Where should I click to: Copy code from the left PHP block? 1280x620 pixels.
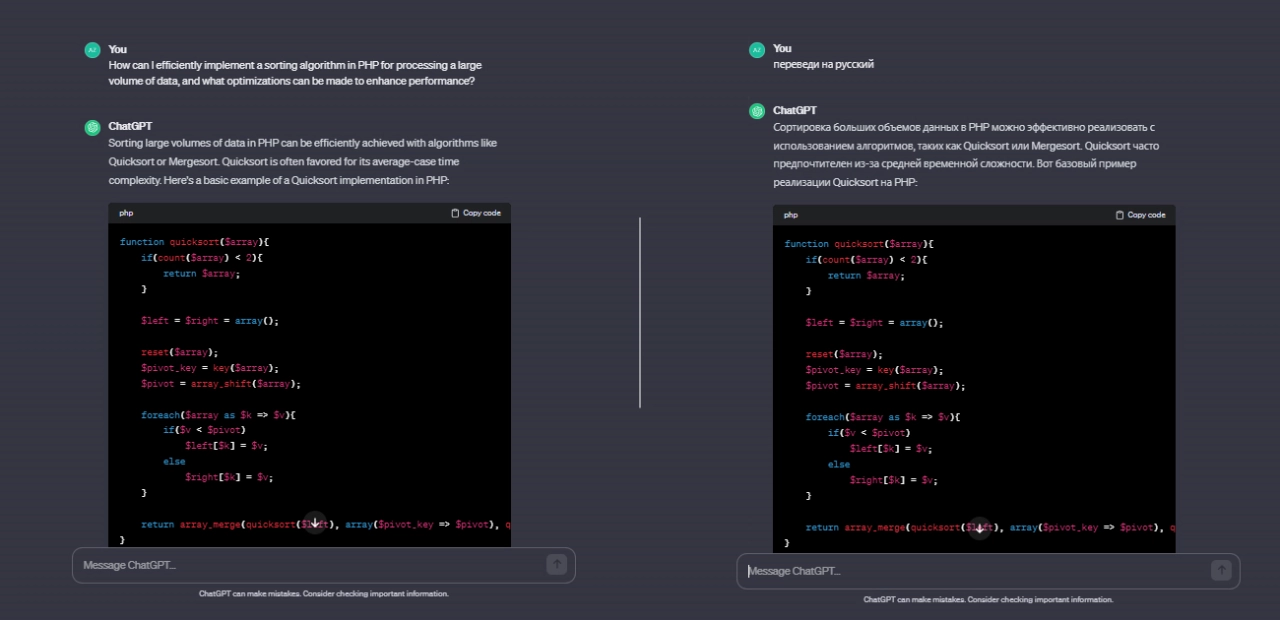click(476, 213)
